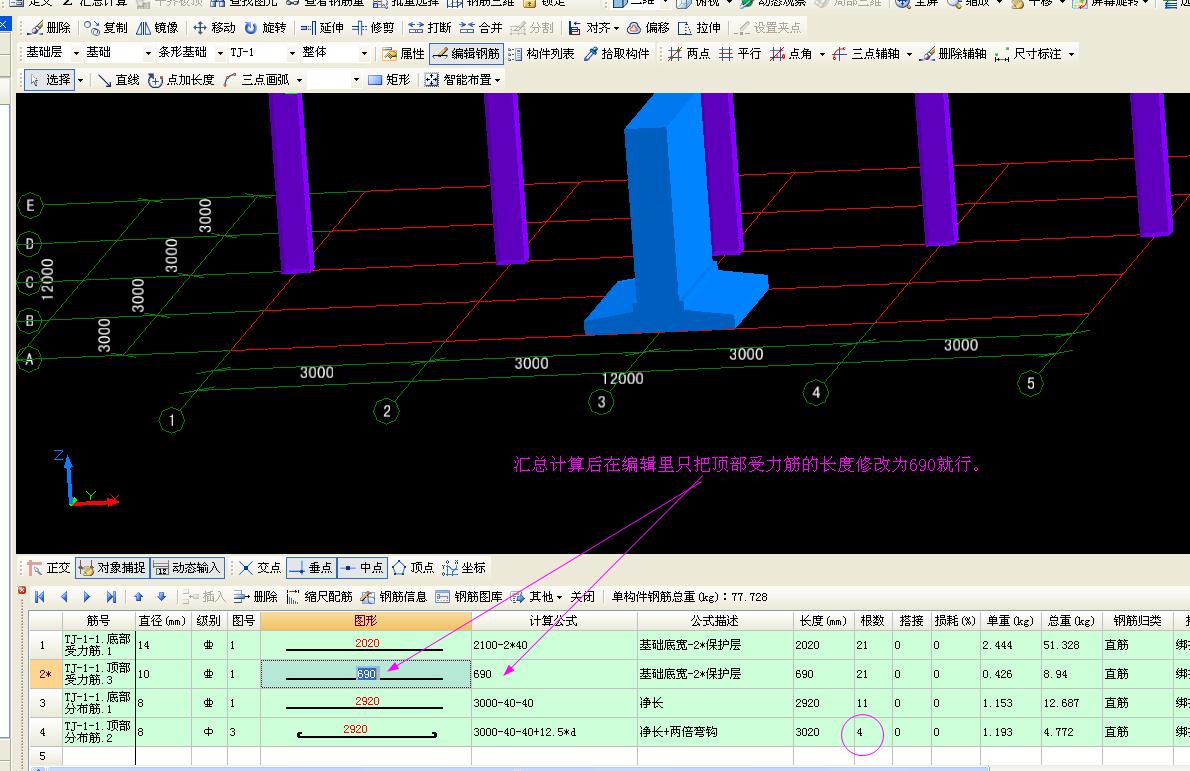Toggle 动态输入 (dynamic input)
The width and height of the screenshot is (1190, 771).
(187, 568)
